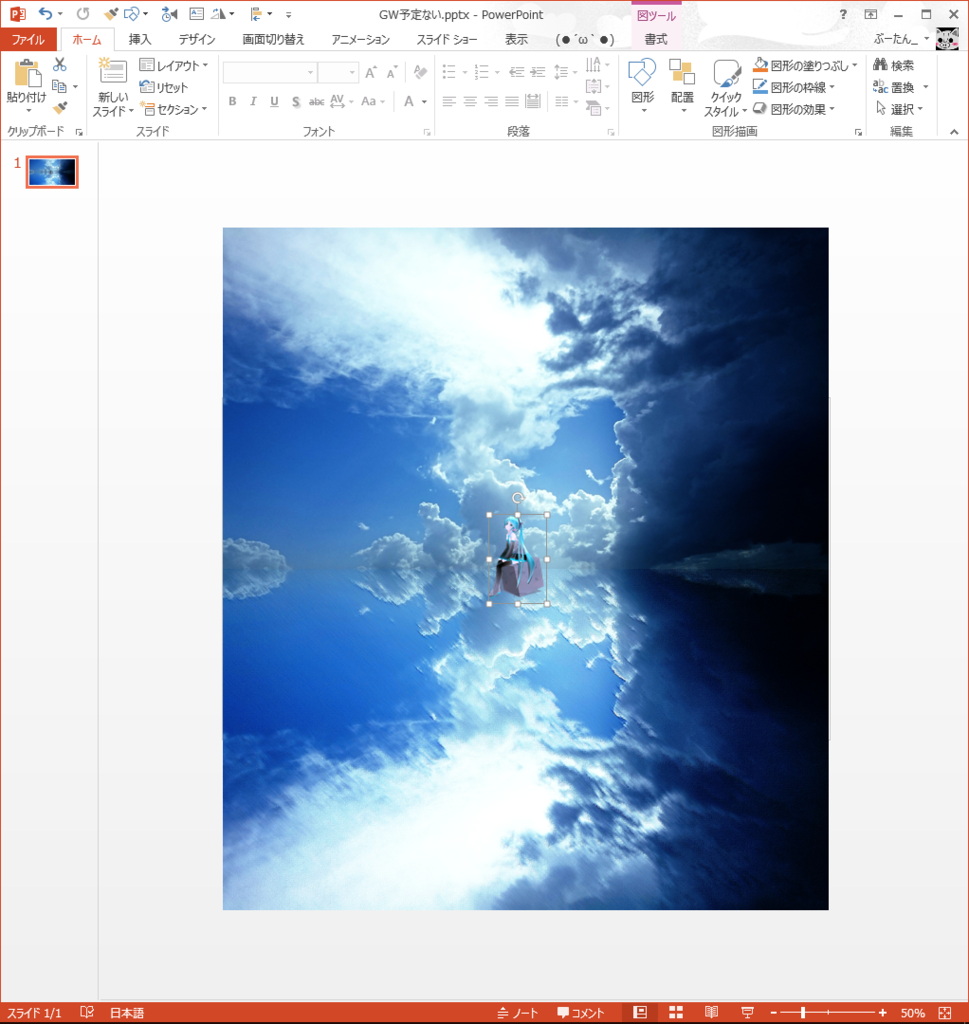Select slide 1 thumbnail in the panel
Viewport: 969px width, 1024px height.
(x=52, y=172)
